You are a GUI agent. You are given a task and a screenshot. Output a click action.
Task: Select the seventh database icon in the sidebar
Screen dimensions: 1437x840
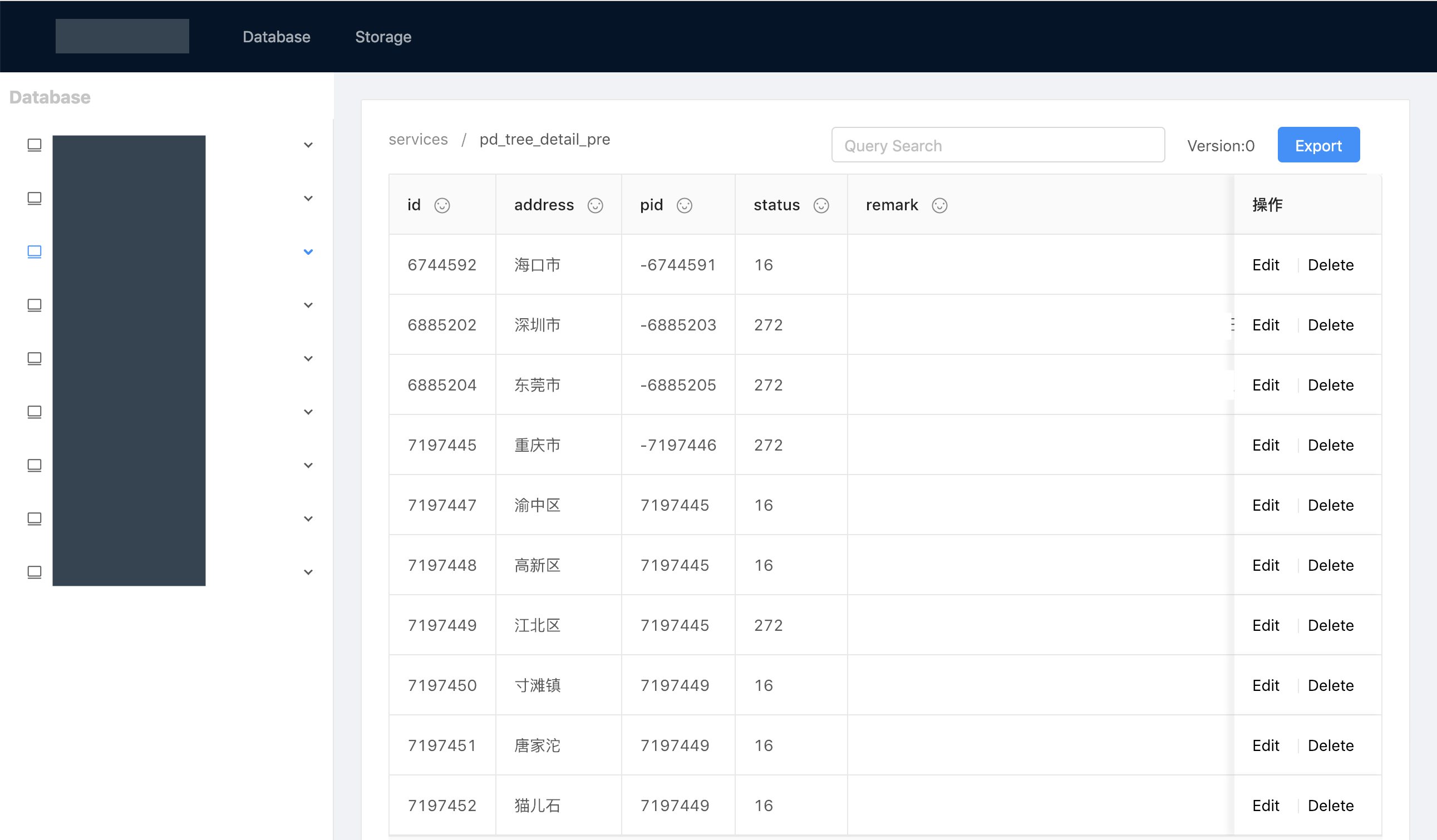point(34,465)
